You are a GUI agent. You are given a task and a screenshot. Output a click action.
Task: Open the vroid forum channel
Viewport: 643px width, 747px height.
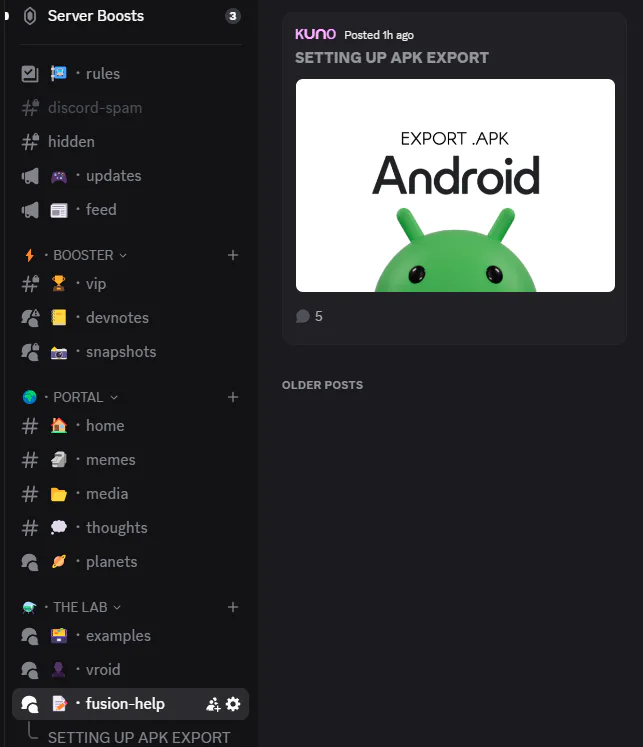[x=131, y=670]
